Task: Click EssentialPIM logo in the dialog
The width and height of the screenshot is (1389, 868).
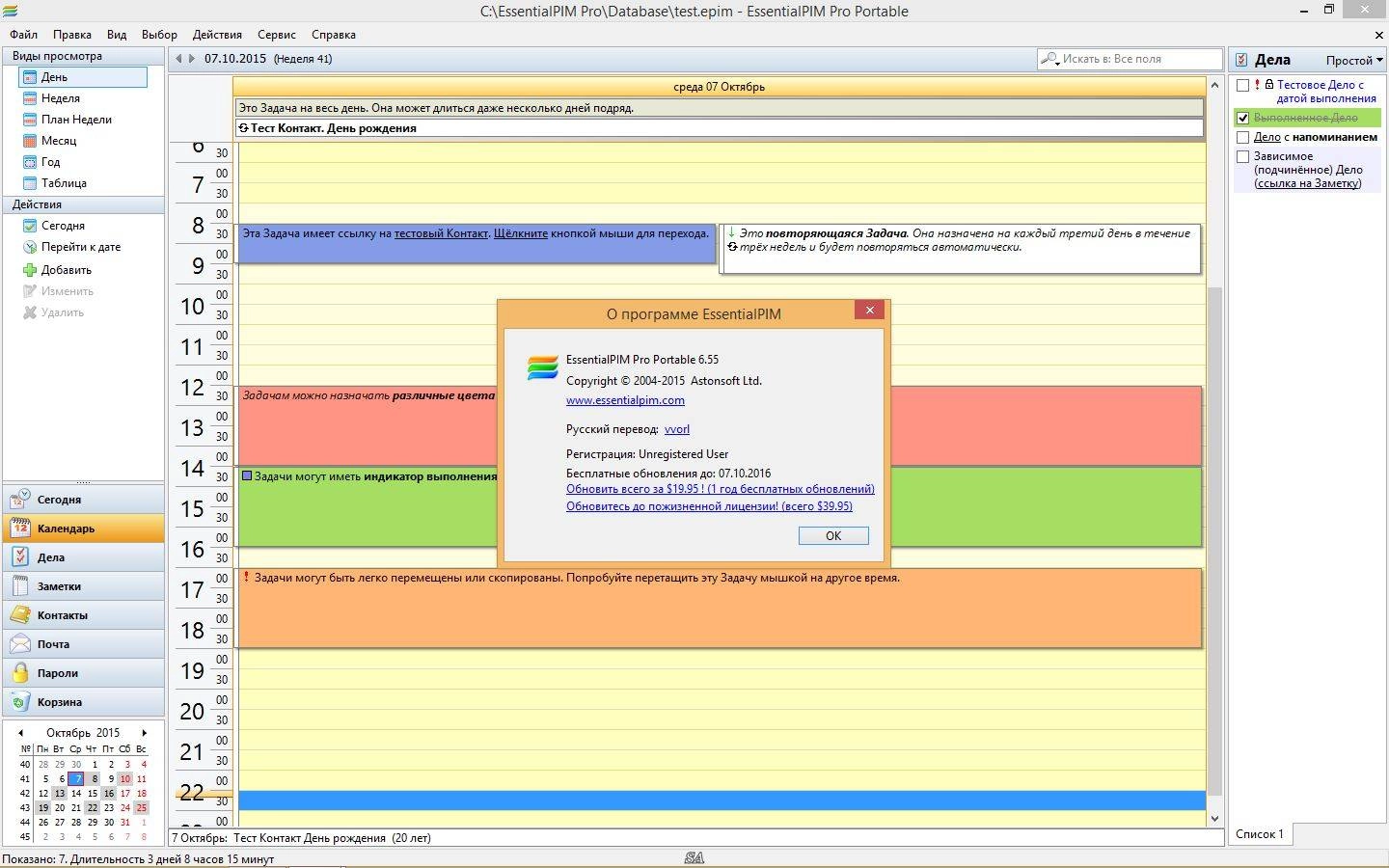Action: [543, 367]
